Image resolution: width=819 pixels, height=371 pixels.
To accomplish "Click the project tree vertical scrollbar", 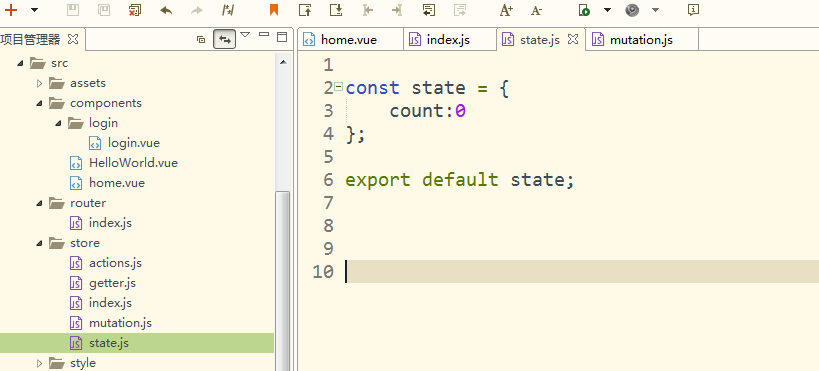I will point(283,281).
